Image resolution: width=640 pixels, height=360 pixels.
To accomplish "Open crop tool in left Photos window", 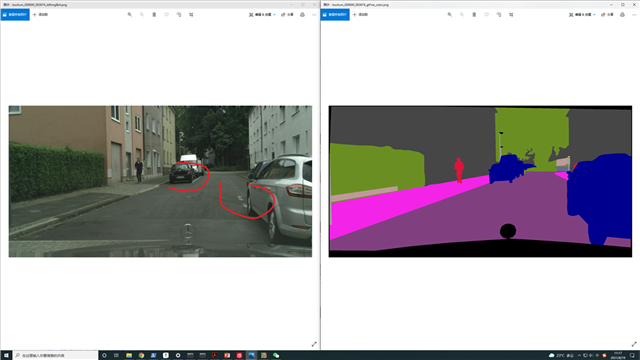I will click(x=191, y=15).
